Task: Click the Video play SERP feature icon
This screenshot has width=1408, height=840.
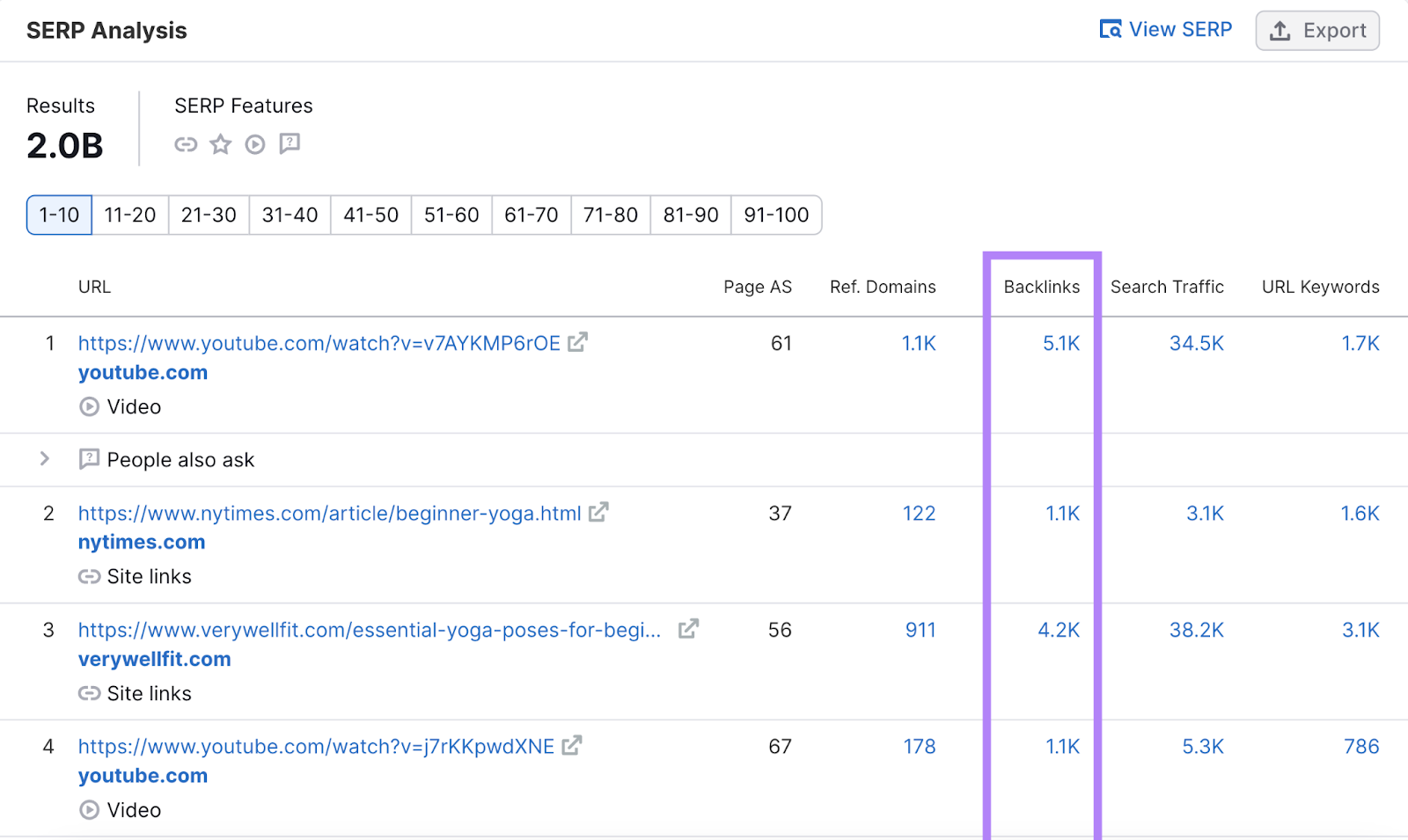Action: click(x=255, y=143)
